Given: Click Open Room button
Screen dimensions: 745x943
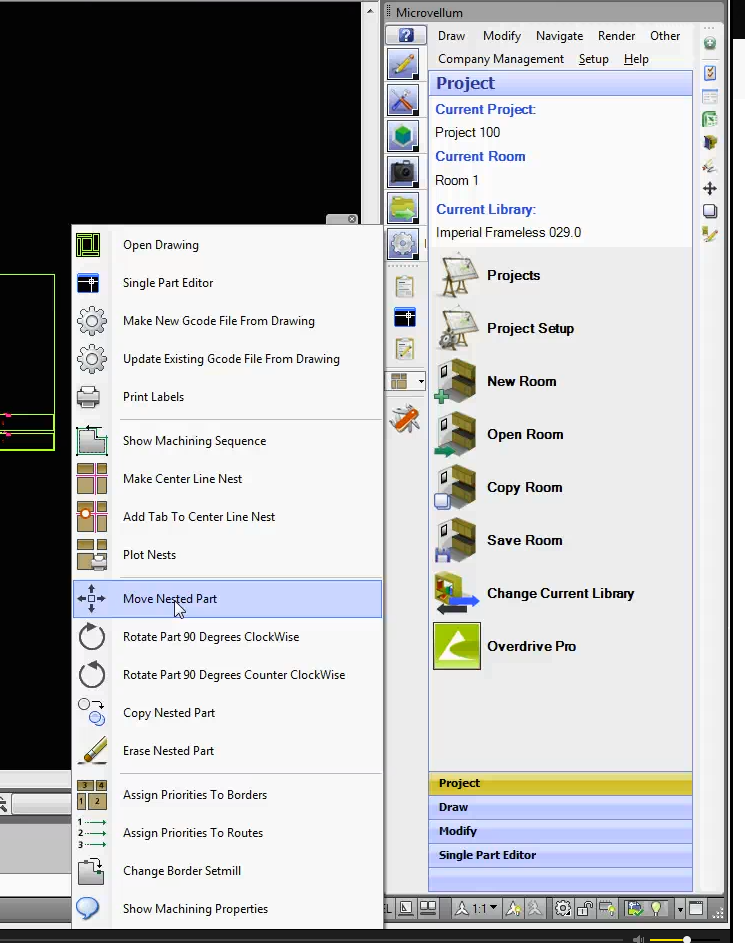Looking at the screenshot, I should (x=525, y=434).
